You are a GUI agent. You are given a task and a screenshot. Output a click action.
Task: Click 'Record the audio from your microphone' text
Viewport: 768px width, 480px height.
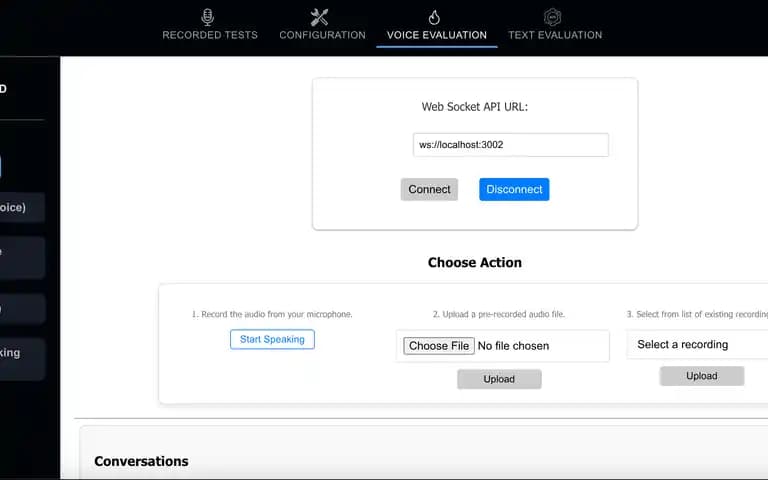click(272, 314)
